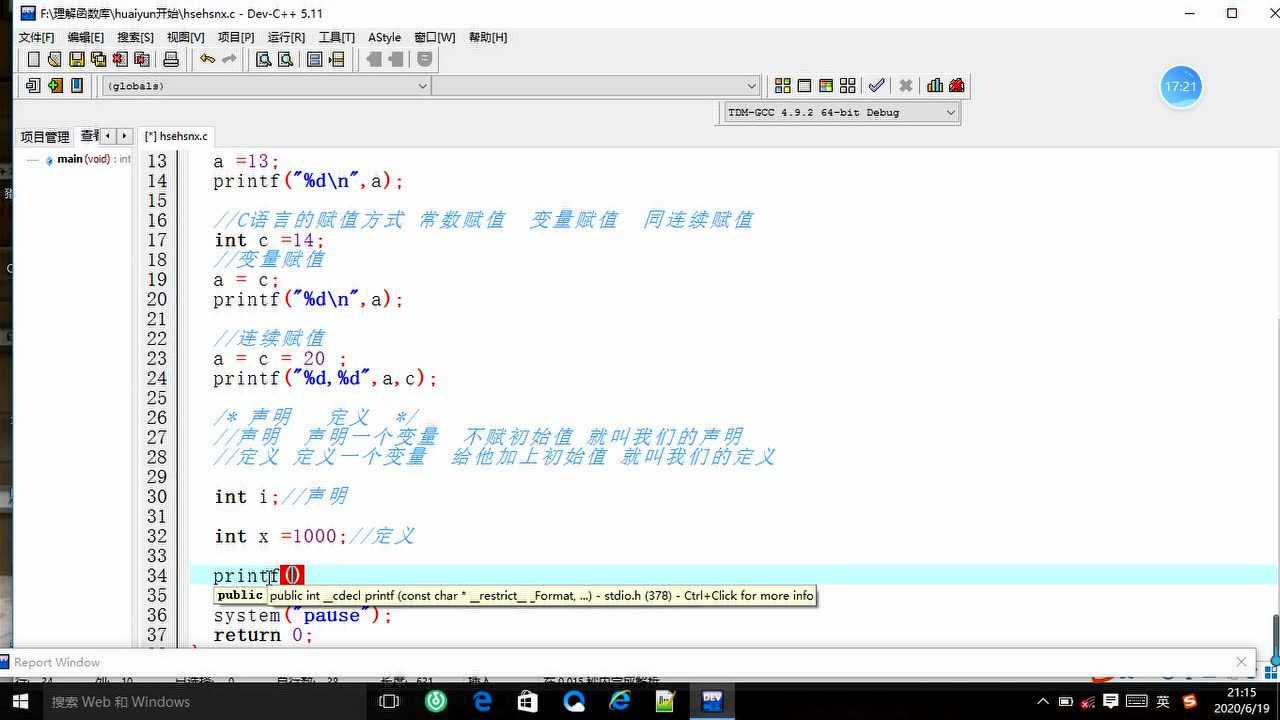Click the grayed shield-shaped toolbar icon
Image resolution: width=1280 pixels, height=720 pixels.
point(425,60)
